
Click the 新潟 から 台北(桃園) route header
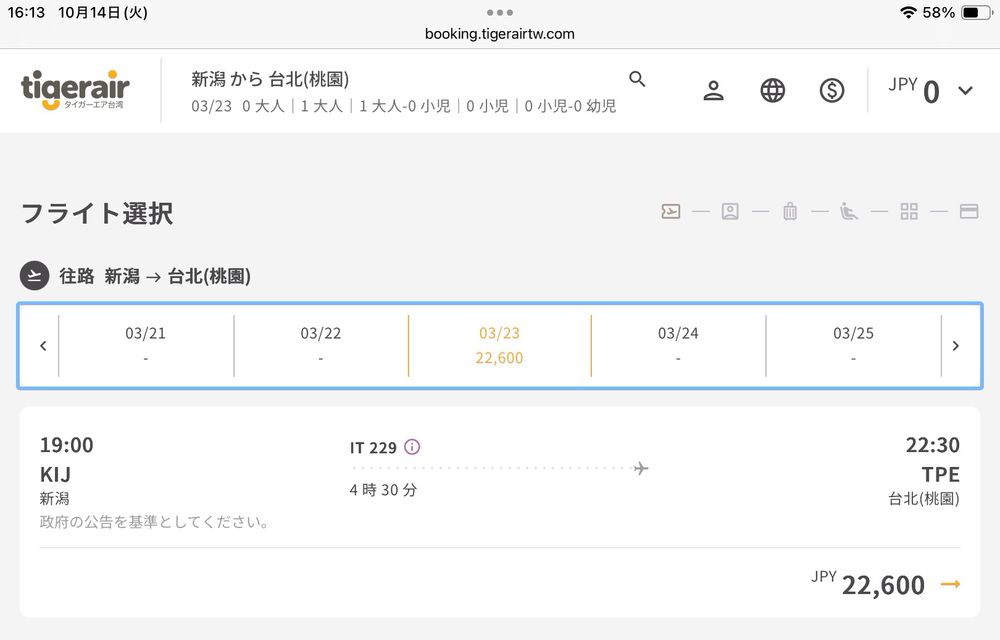pos(270,79)
